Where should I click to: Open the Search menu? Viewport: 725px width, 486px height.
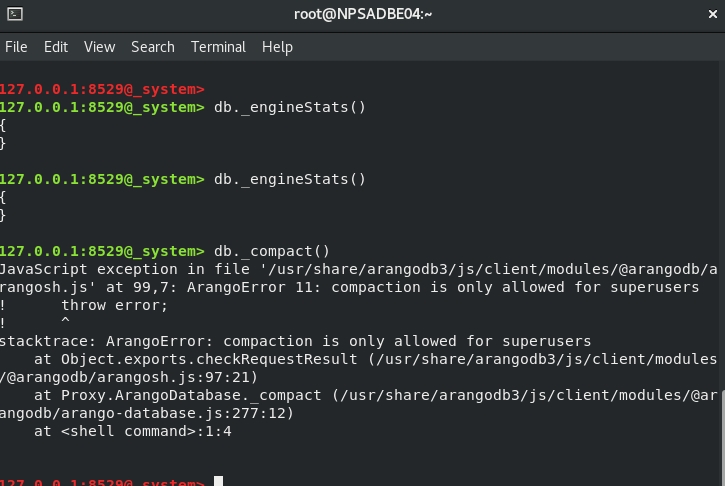click(153, 47)
